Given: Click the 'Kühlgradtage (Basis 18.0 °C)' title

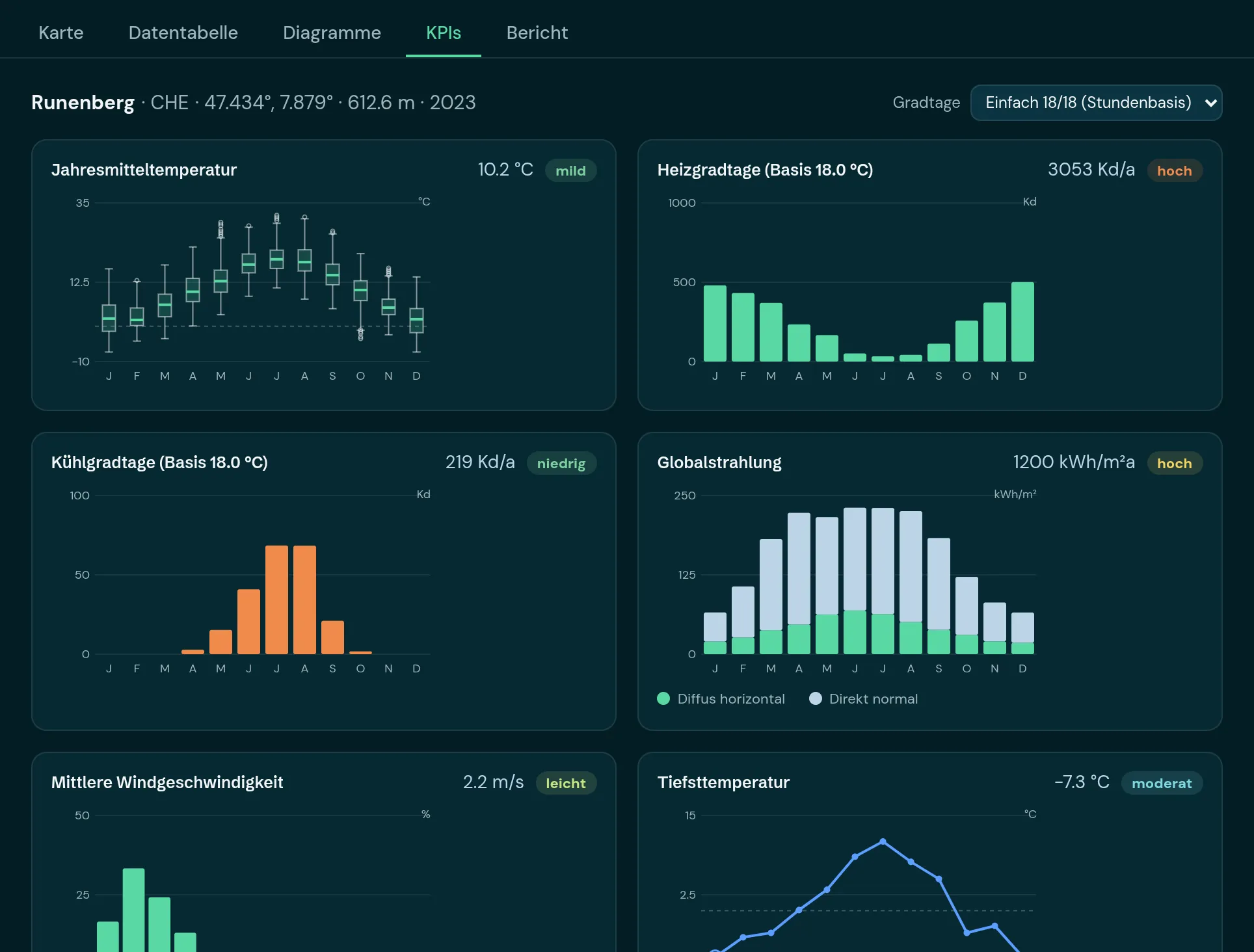Looking at the screenshot, I should click(x=159, y=462).
